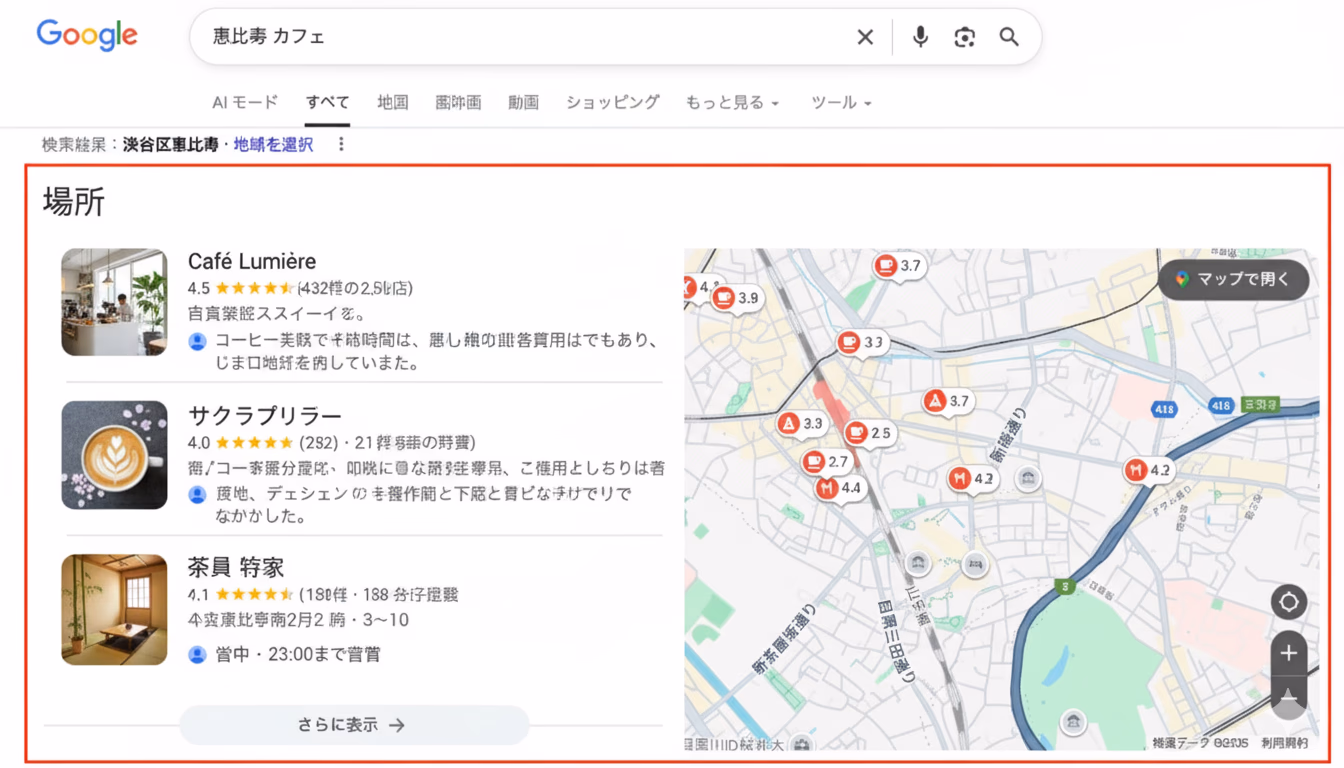The height and width of the screenshot is (768, 1344).
Task: Click the マップで開く button
Action: (x=1234, y=279)
